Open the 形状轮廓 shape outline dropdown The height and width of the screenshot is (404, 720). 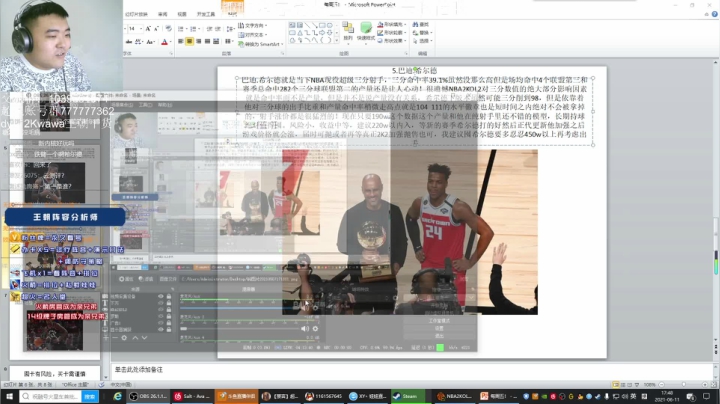click(392, 33)
